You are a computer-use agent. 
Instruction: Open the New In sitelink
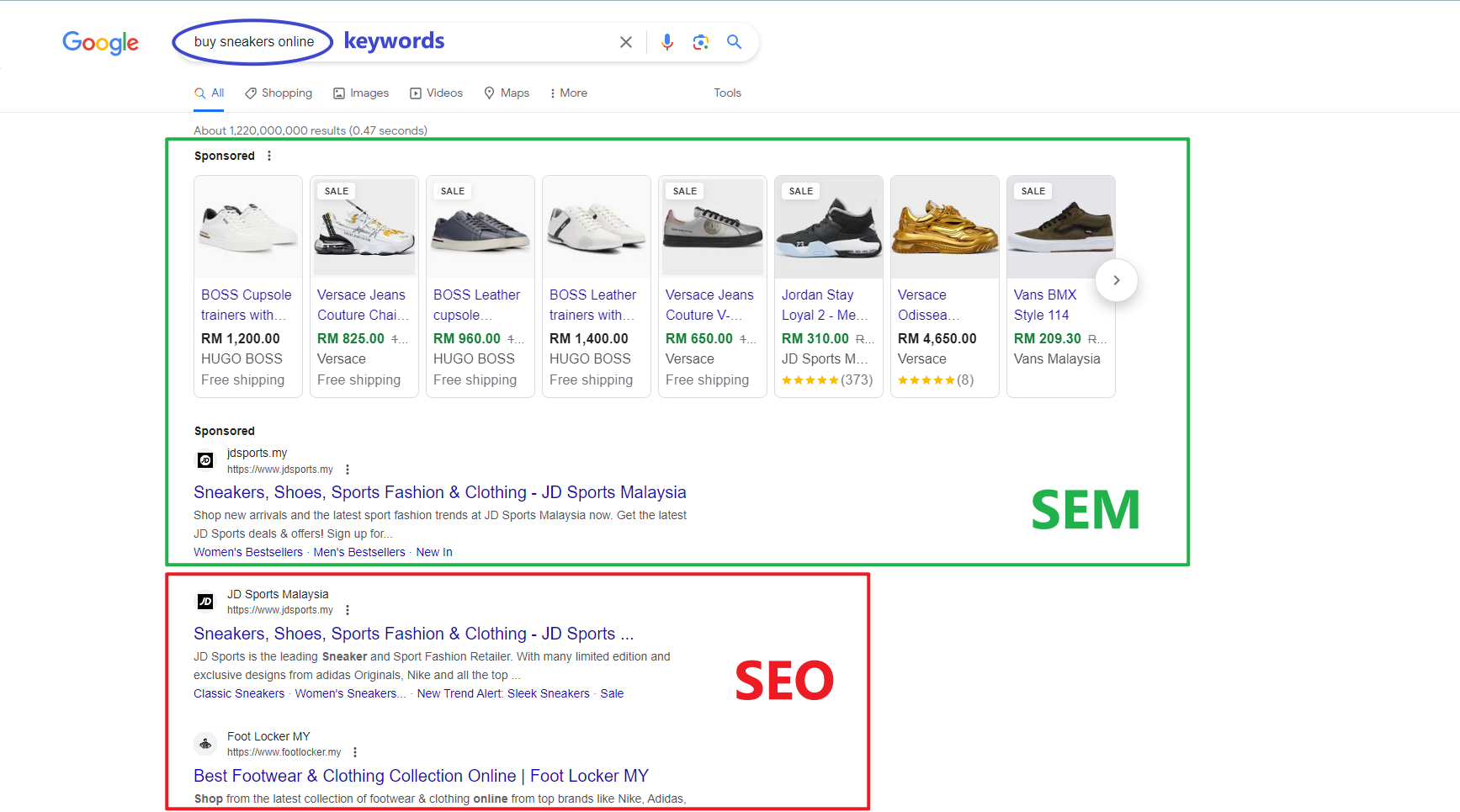pos(434,552)
